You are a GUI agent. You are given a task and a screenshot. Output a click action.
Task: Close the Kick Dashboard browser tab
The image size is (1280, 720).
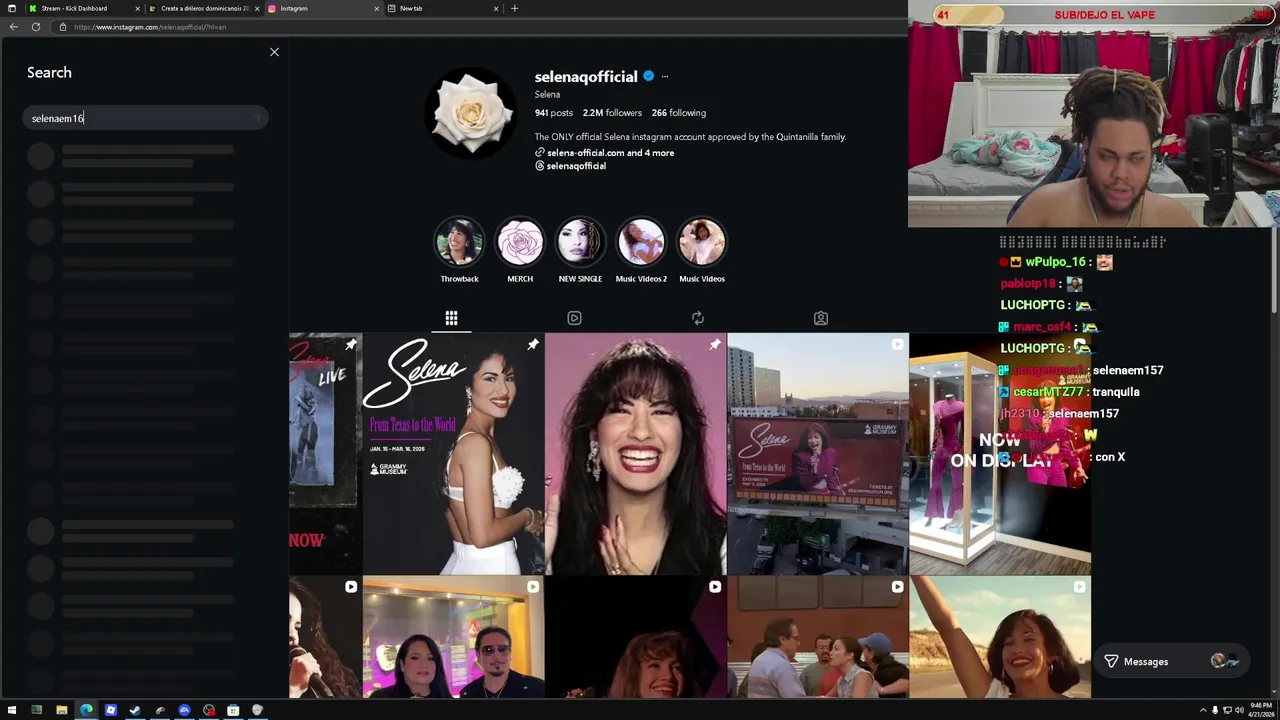click(138, 8)
